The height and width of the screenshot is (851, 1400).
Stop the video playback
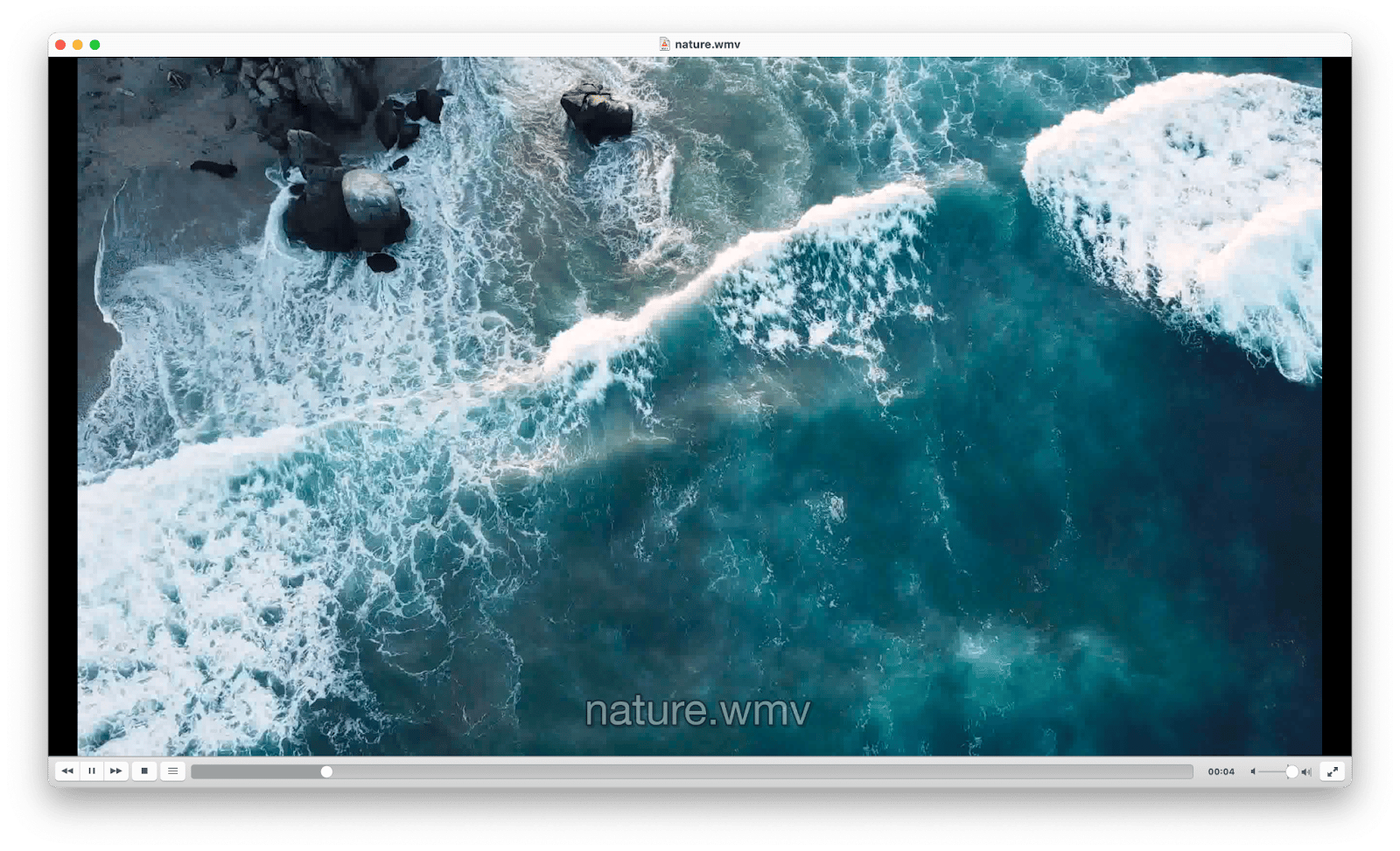coord(144,771)
